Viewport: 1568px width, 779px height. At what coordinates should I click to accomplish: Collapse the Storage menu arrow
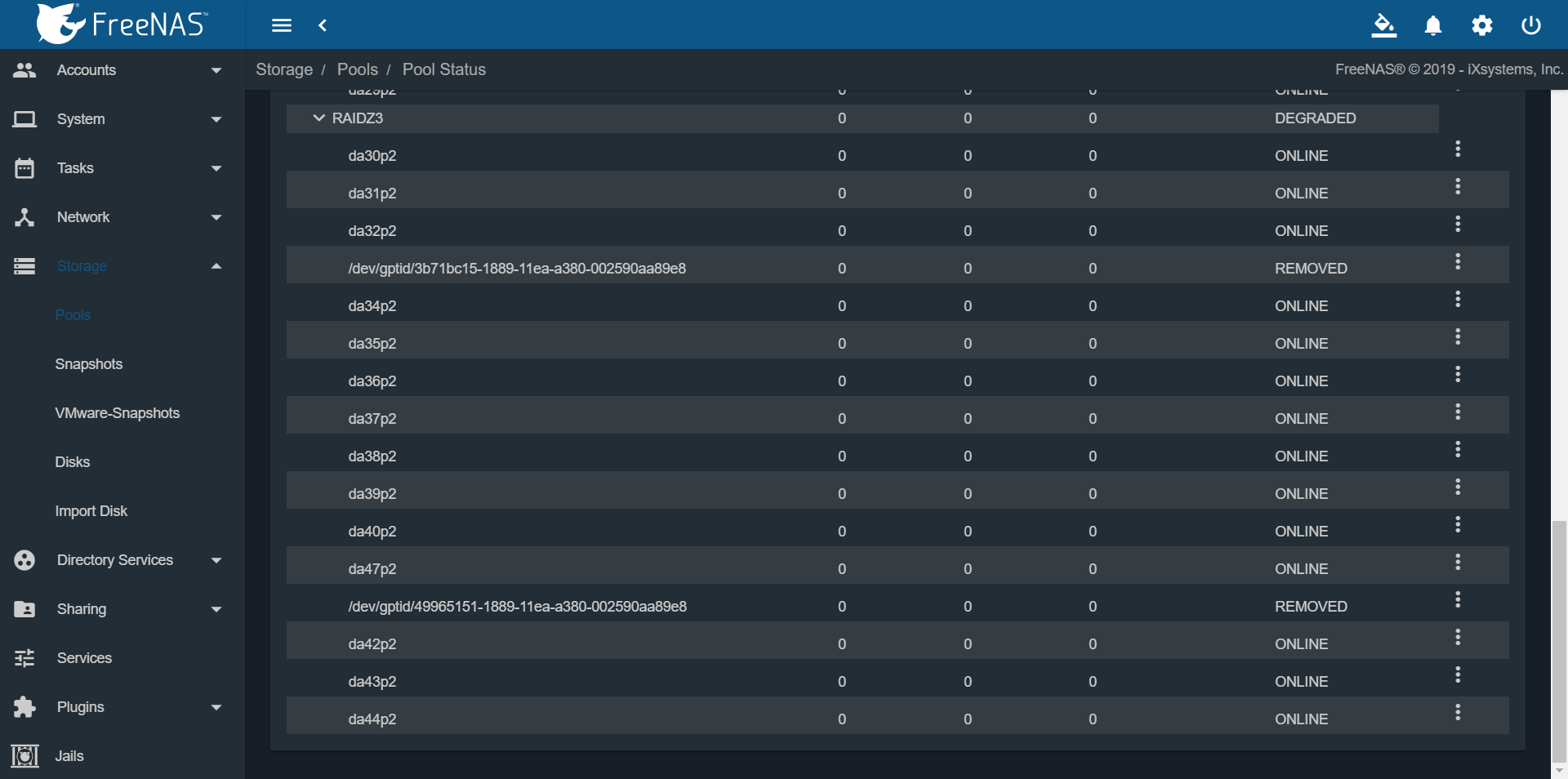216,266
